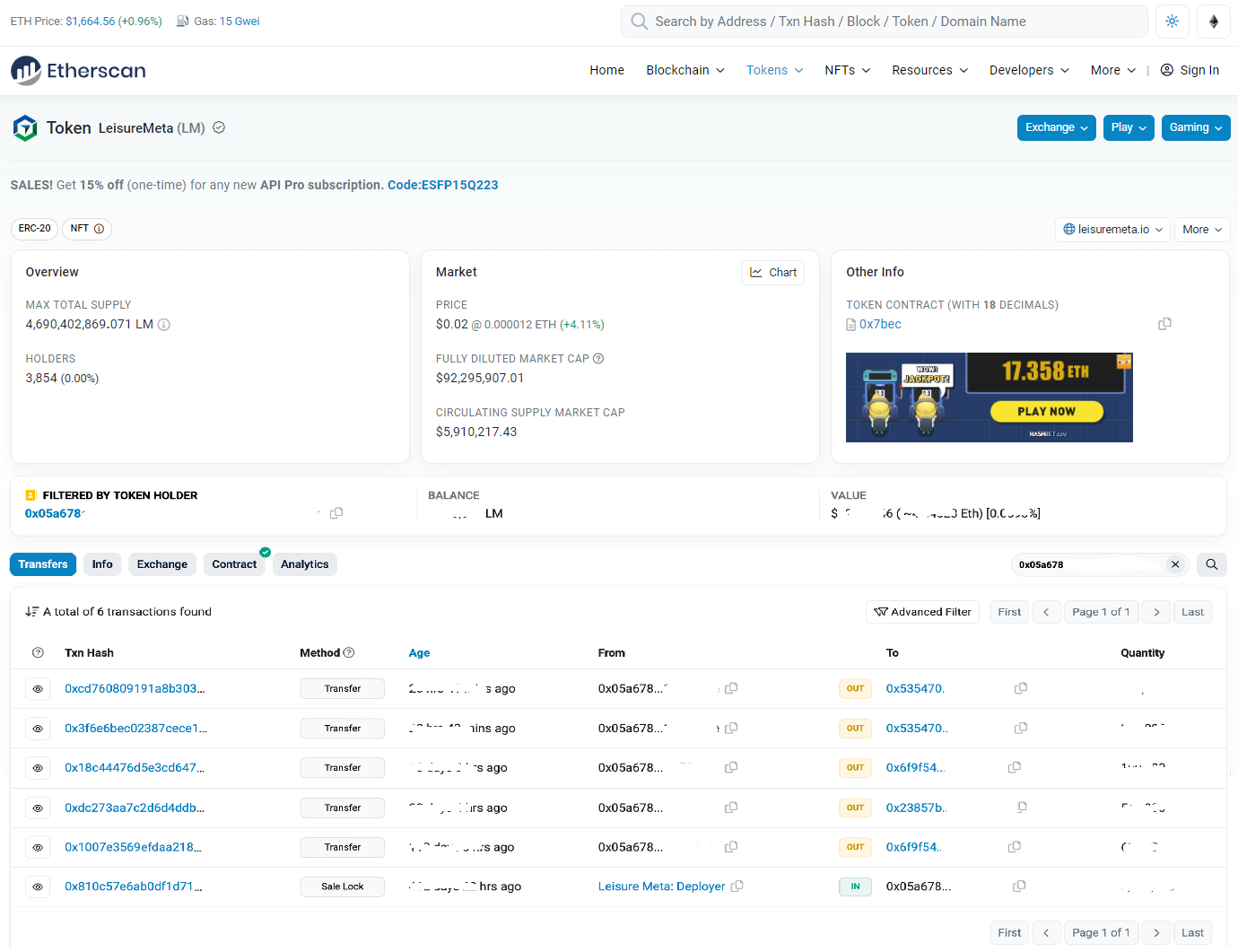Switch to the Exchange tab
Screen dimensions: 1238x952
(x=162, y=564)
